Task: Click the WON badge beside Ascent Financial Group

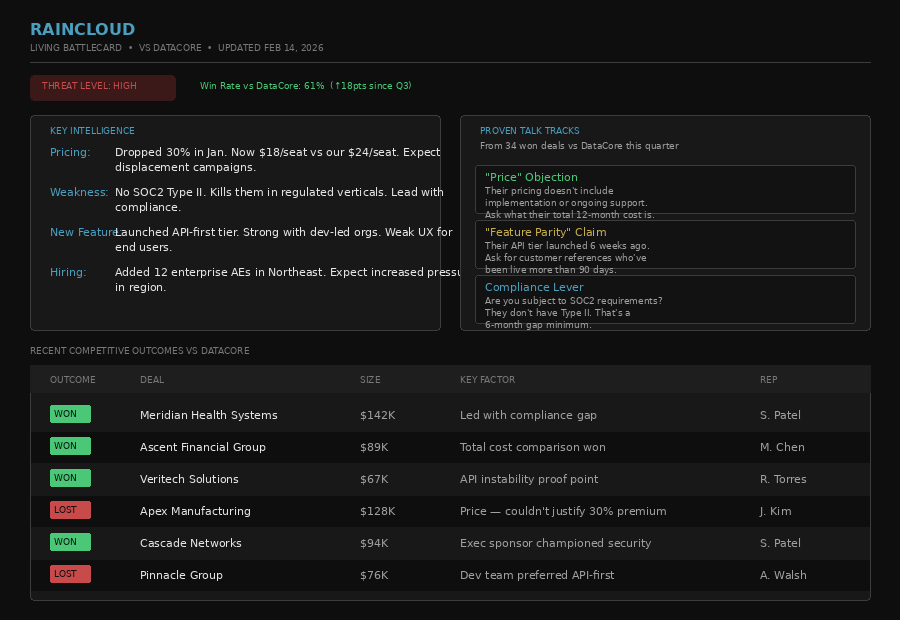Action: coord(69,446)
